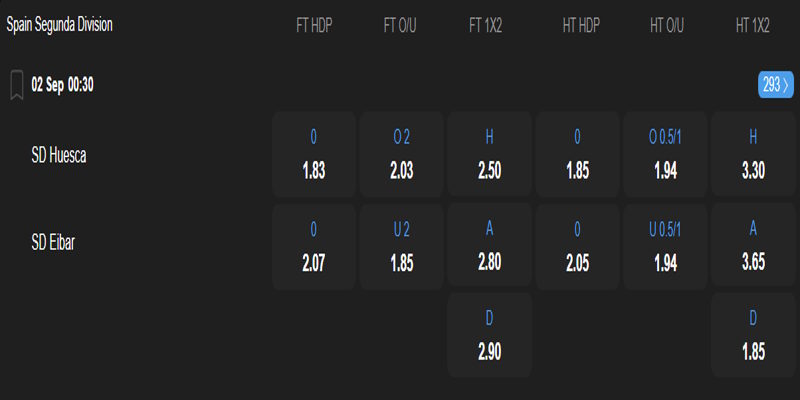
Task: Select SD Eibar HT handicap odds 2.05
Action: pos(577,247)
